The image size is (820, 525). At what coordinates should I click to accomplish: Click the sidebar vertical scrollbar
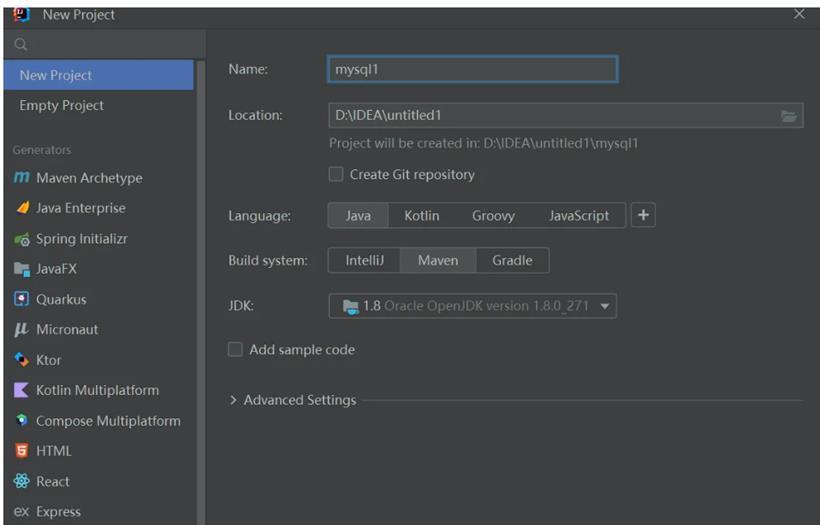[x=201, y=293]
